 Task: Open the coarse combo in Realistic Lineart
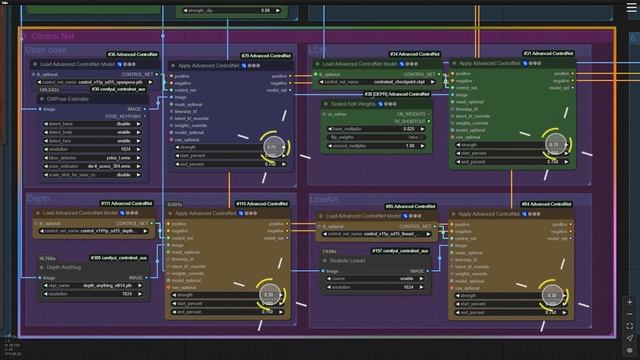pyautogui.click(x=375, y=278)
